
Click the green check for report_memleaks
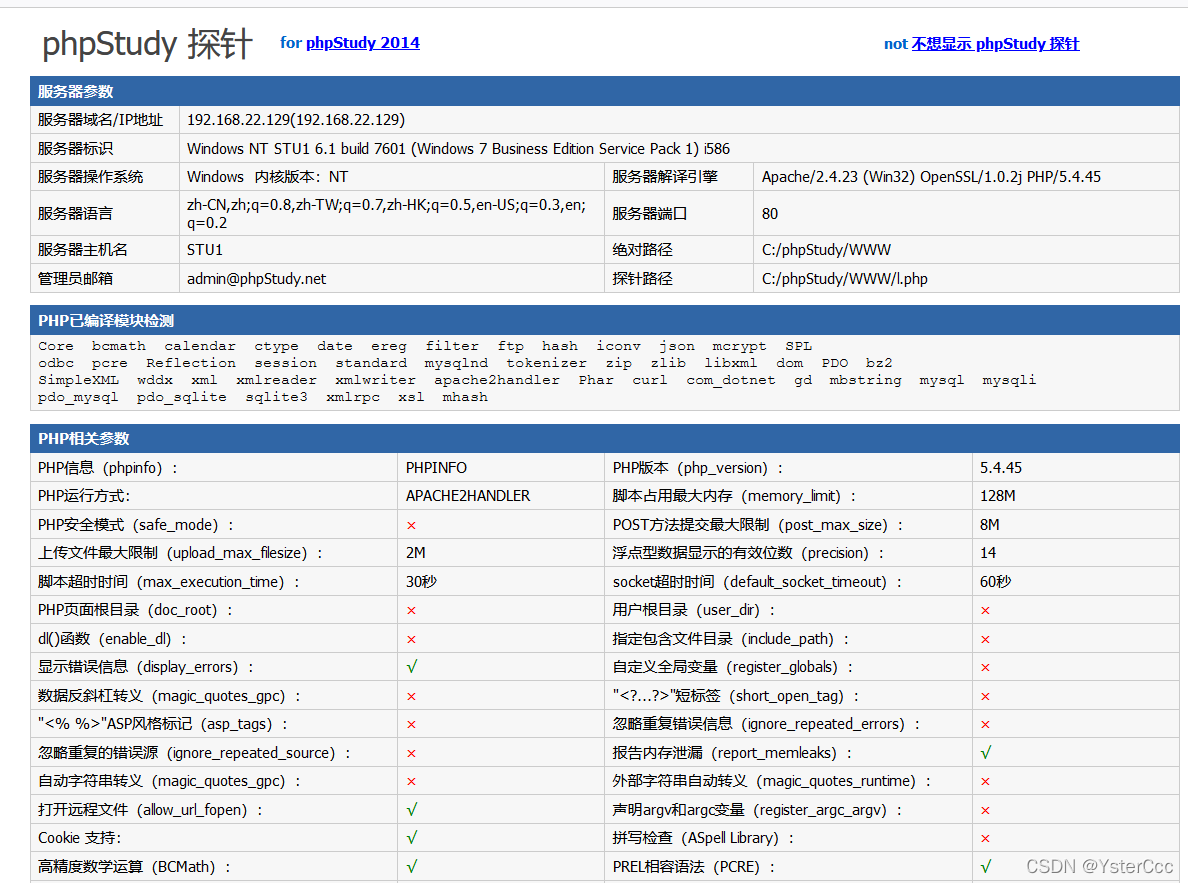click(x=986, y=753)
